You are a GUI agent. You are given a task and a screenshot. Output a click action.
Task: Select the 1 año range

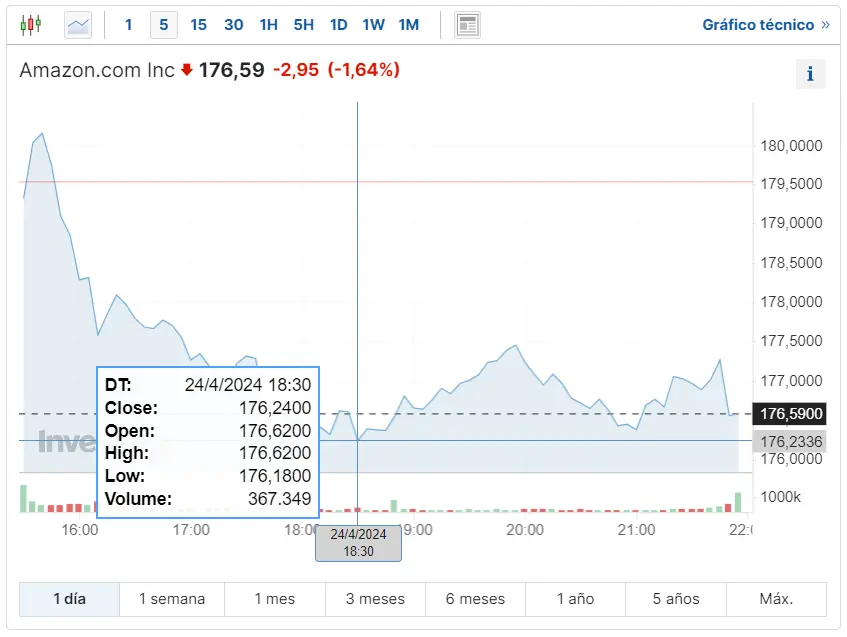tap(575, 599)
